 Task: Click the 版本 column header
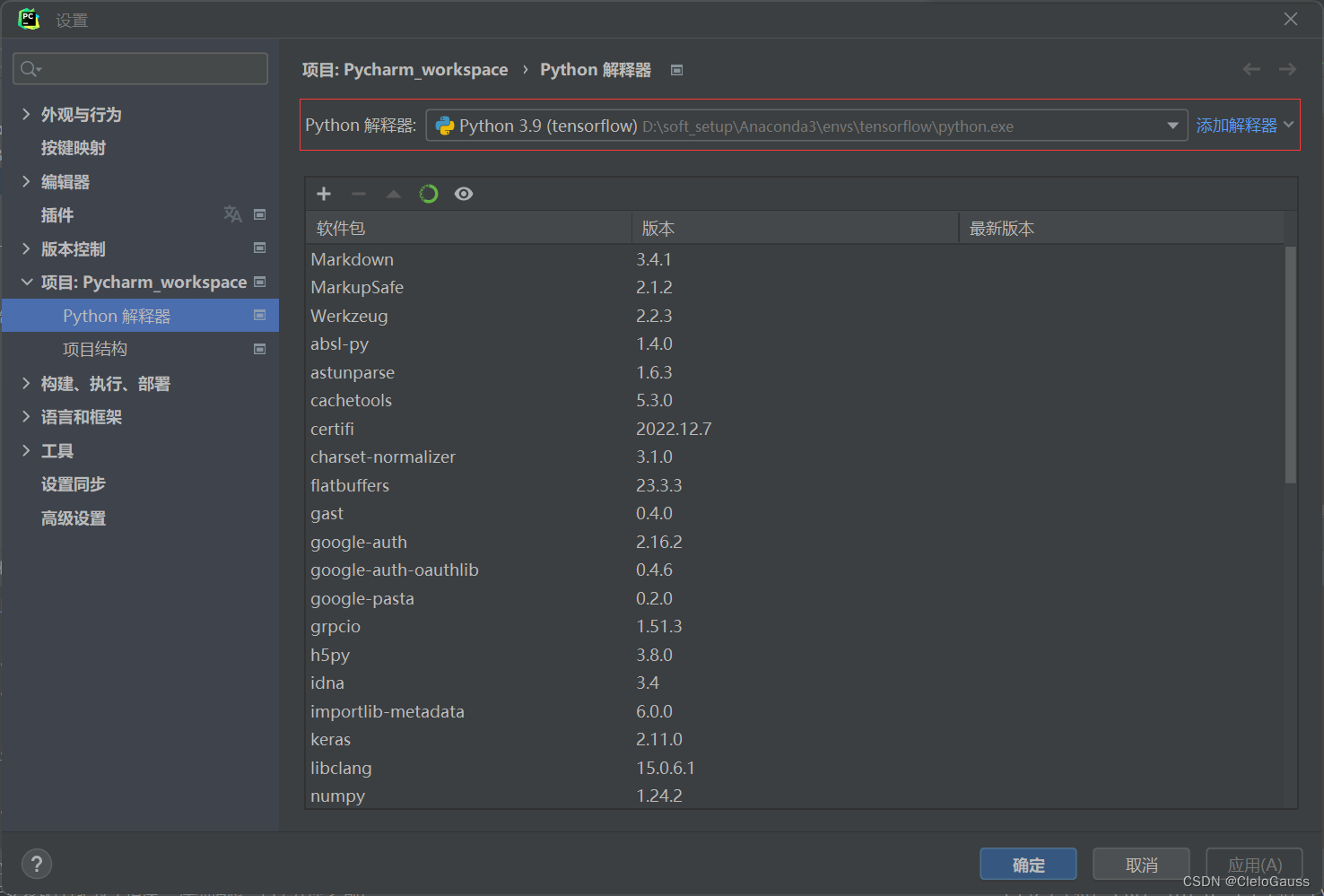click(795, 228)
